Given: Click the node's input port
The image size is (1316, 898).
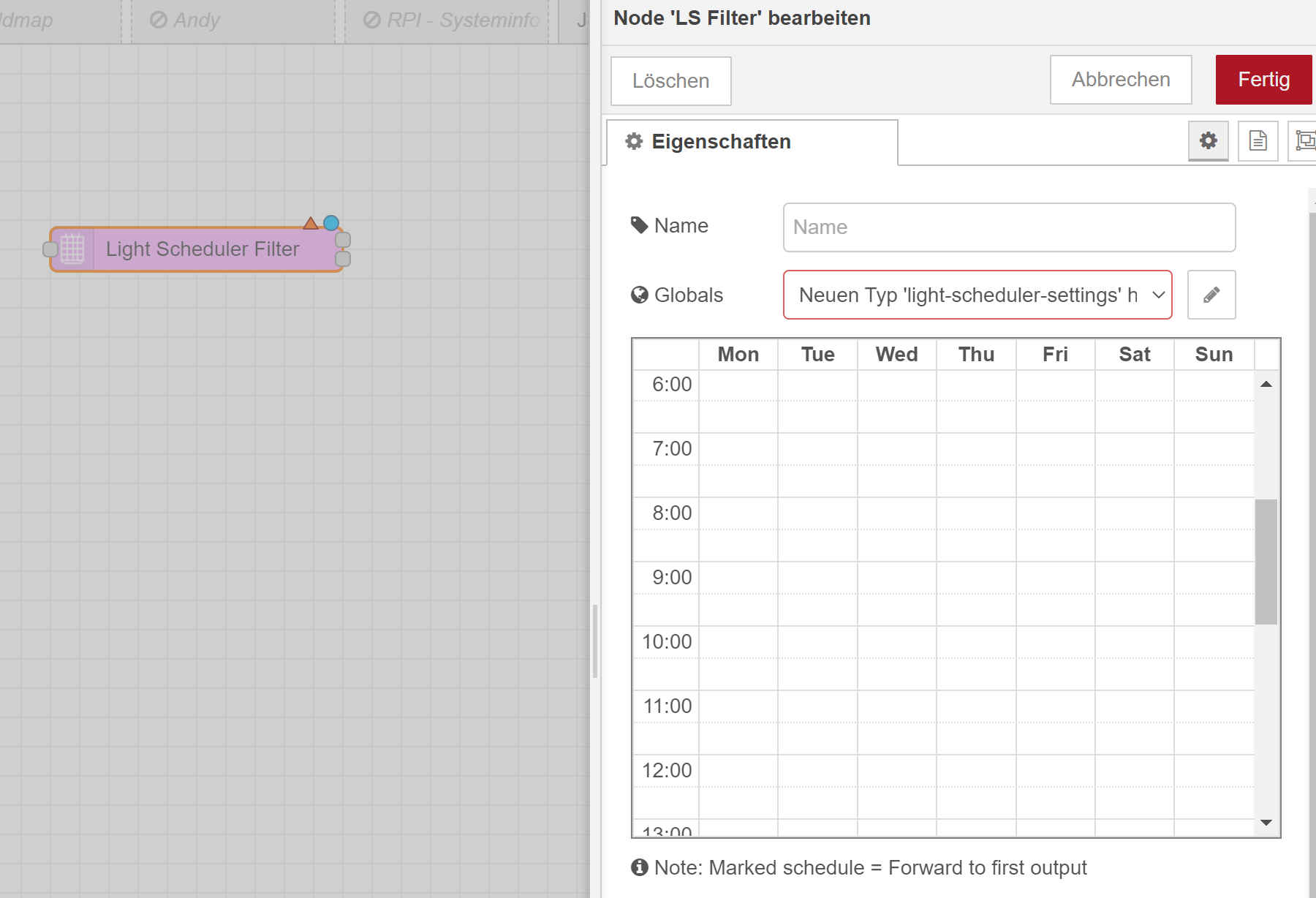Looking at the screenshot, I should (50, 249).
